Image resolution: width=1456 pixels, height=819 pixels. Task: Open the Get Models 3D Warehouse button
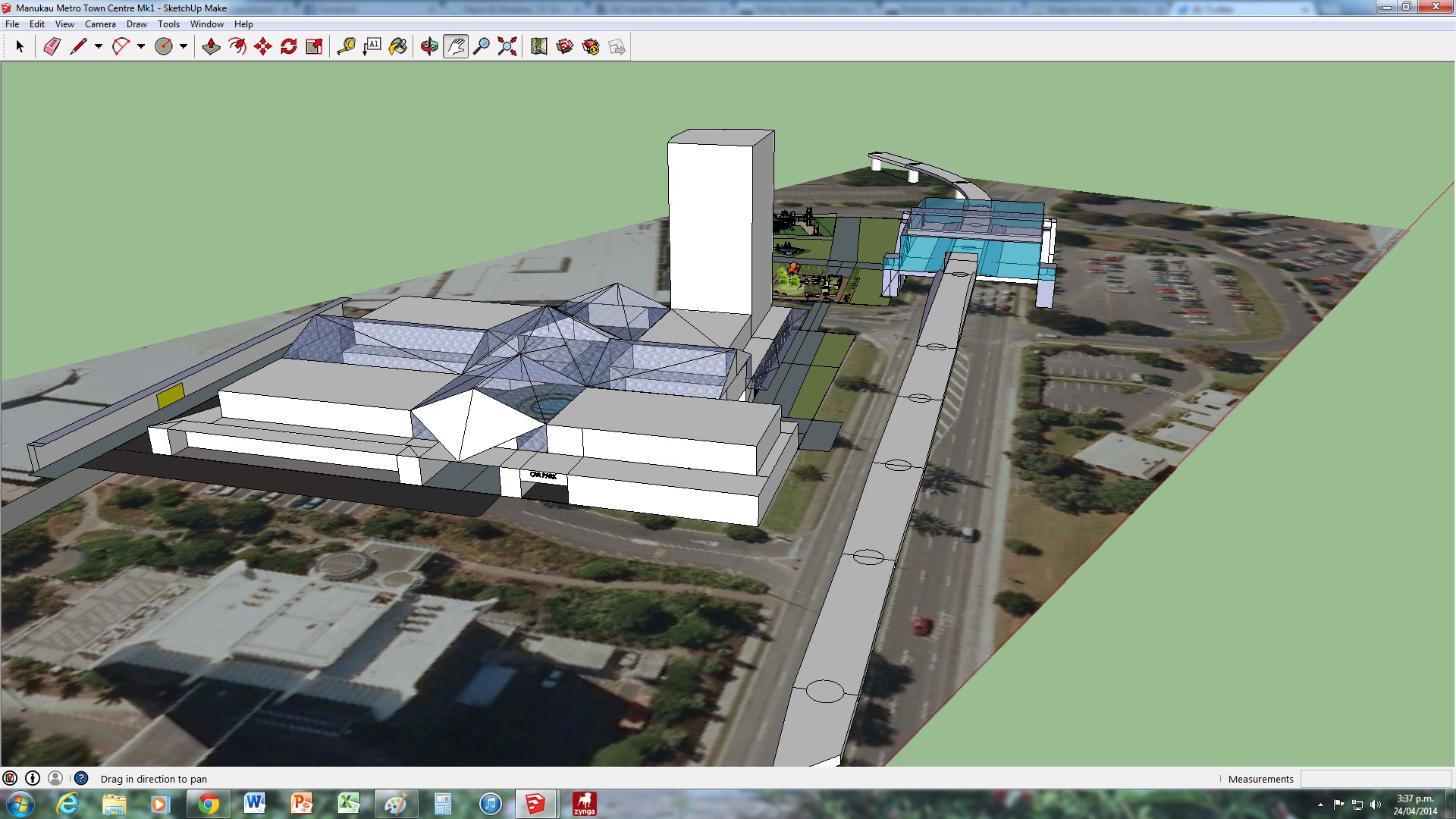tap(565, 47)
